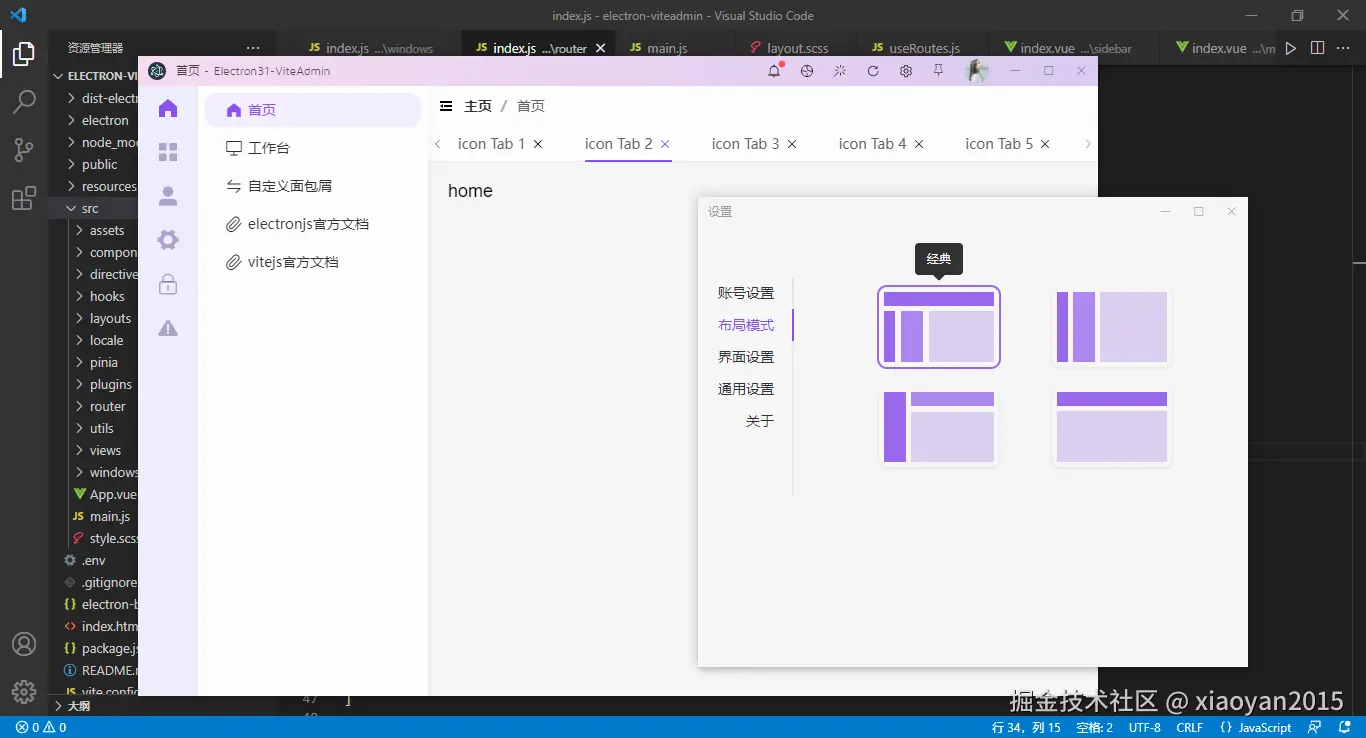
Task: Click the warning triangle icon in the sidebar
Action: point(169,327)
